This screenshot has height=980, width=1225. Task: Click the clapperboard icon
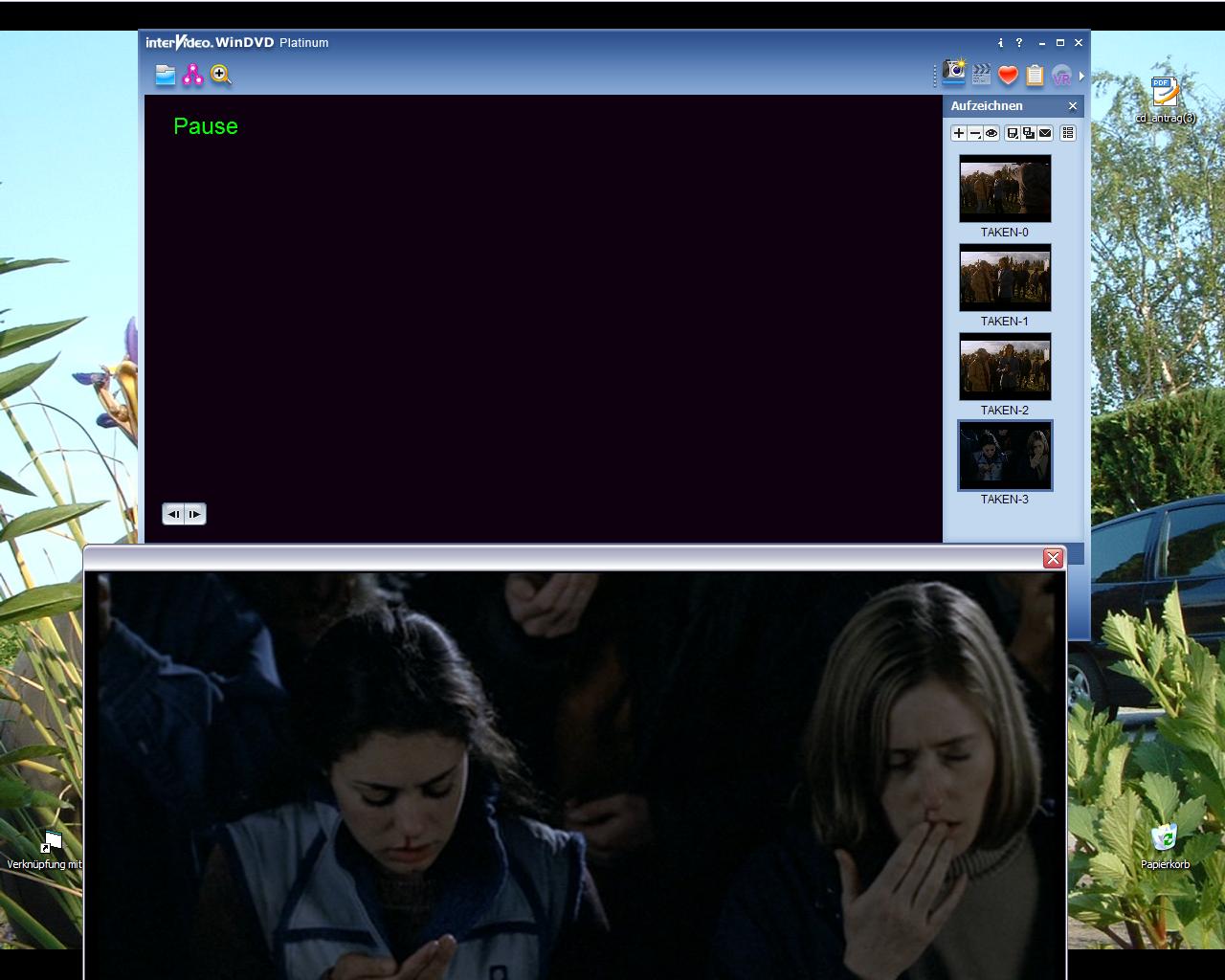point(981,75)
